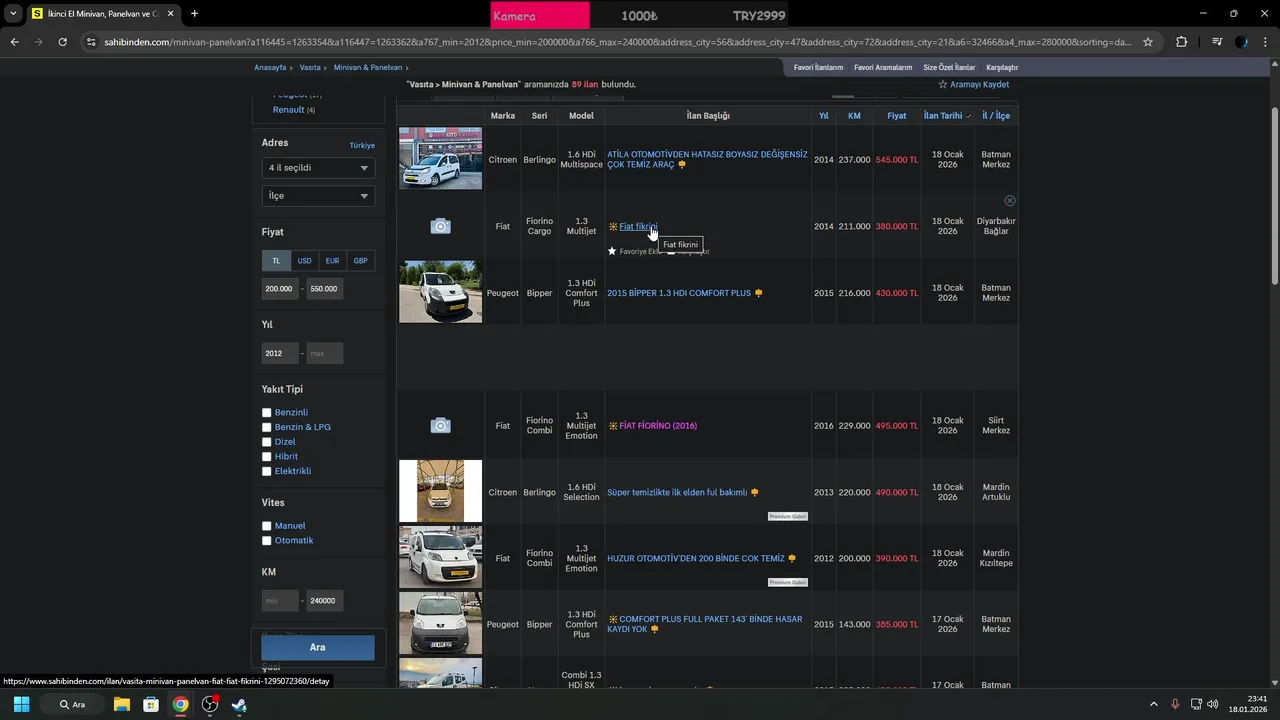Click camera placeholder of Fiorino (2016) listing
Screen dimensions: 1280x720
point(440,426)
